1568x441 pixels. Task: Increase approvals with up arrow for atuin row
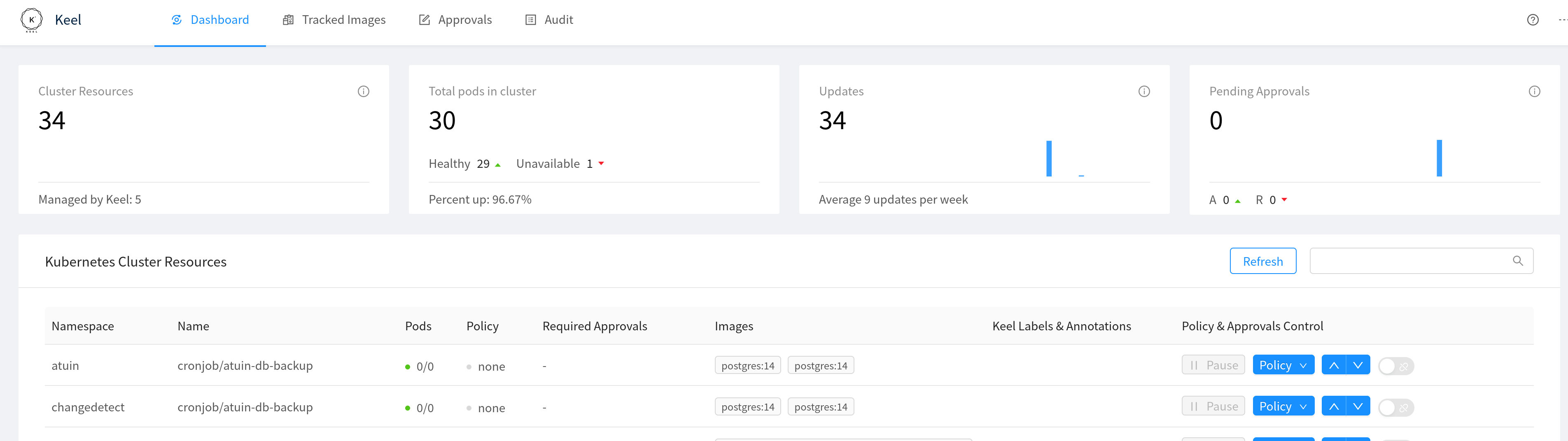coord(1334,365)
